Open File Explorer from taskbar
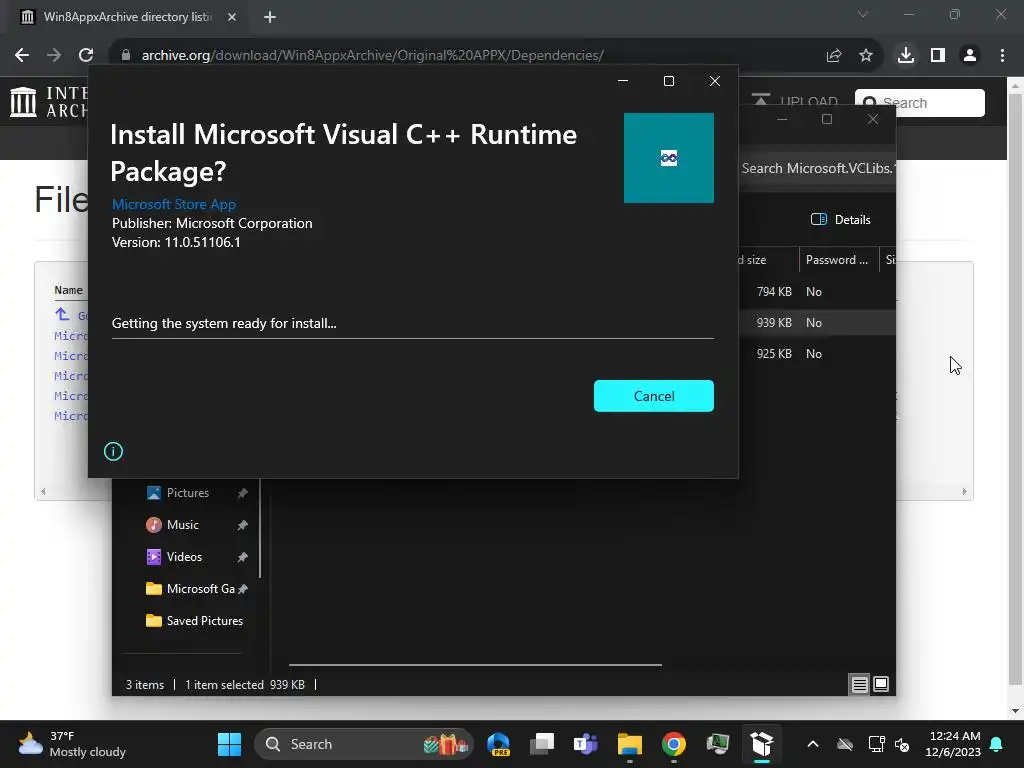Image resolution: width=1024 pixels, height=768 pixels. pos(630,744)
